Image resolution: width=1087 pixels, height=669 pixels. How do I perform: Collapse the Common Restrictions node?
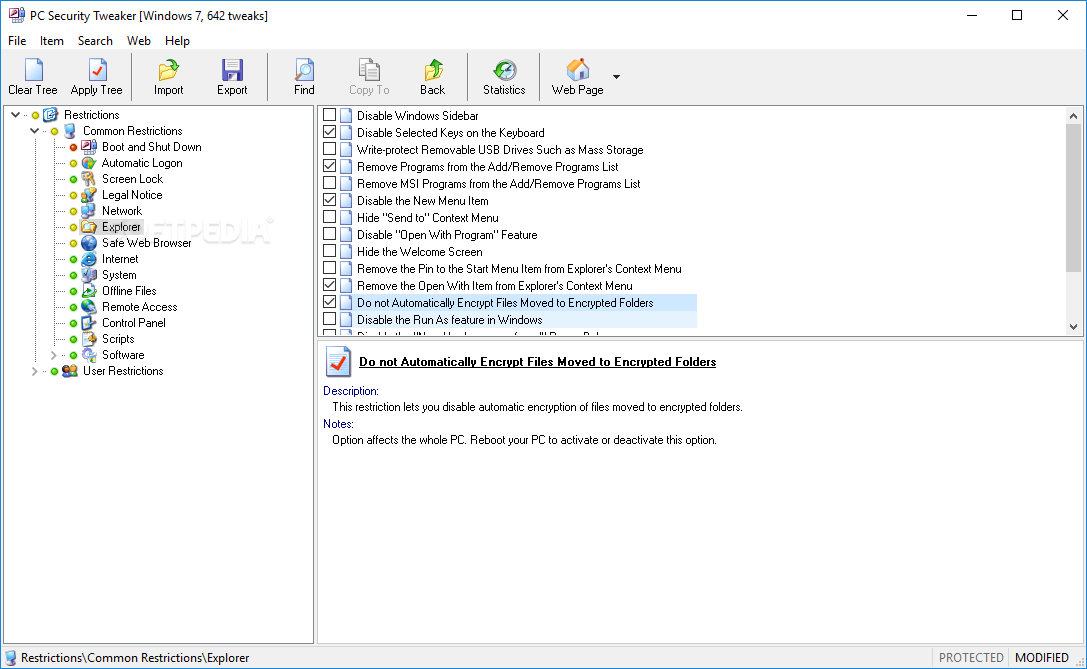tap(34, 131)
